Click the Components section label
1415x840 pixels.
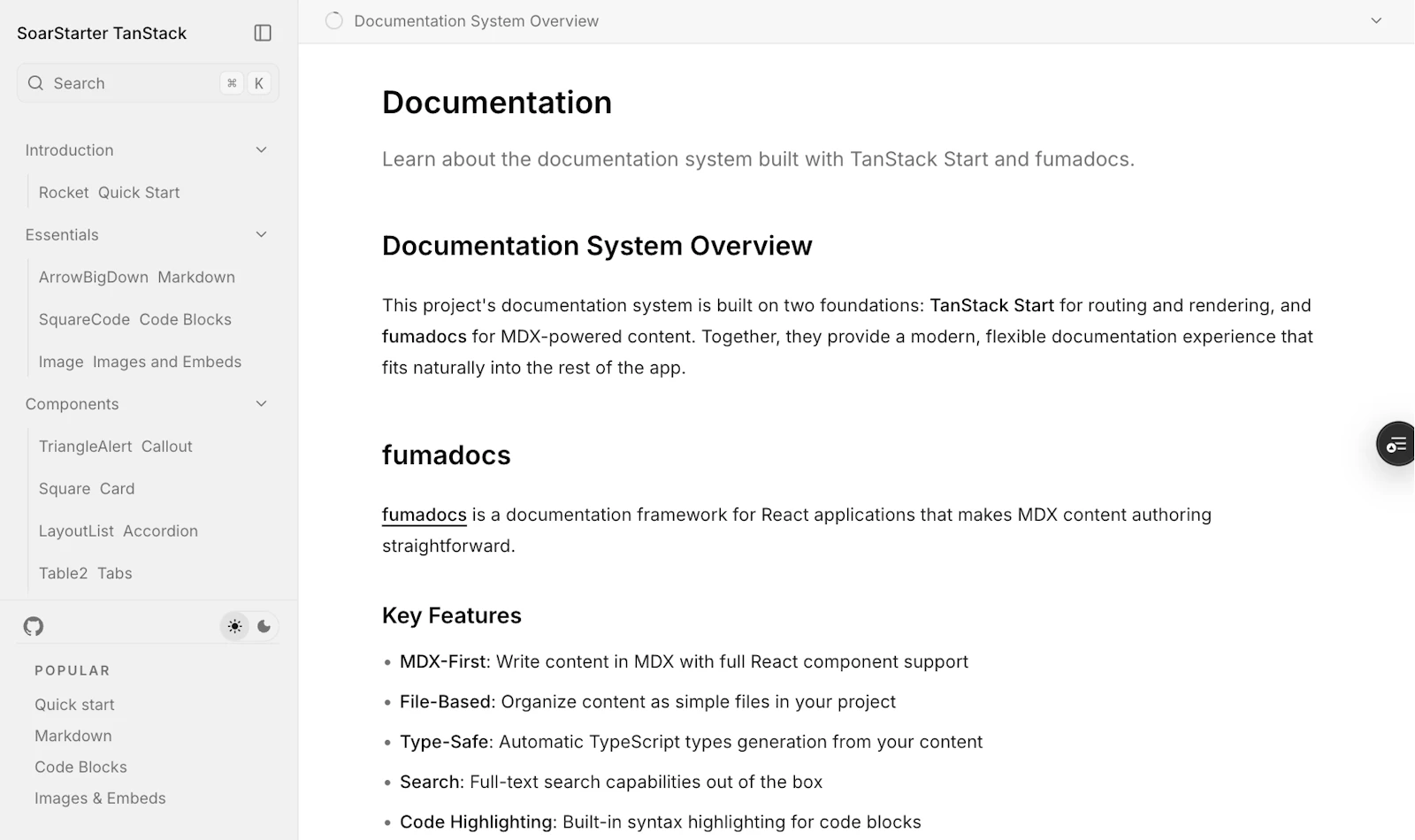(x=72, y=404)
